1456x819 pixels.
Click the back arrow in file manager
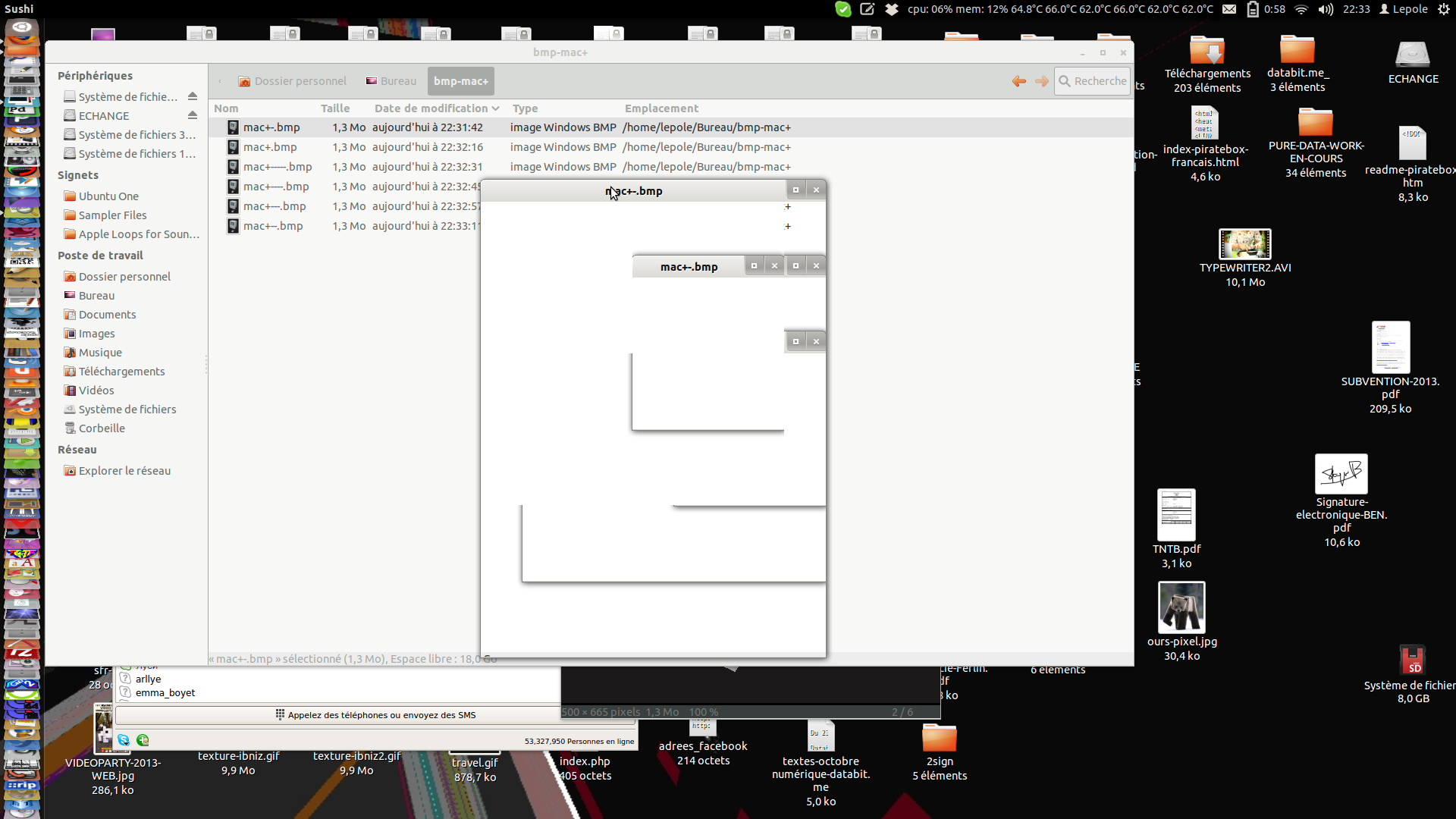pos(1019,81)
